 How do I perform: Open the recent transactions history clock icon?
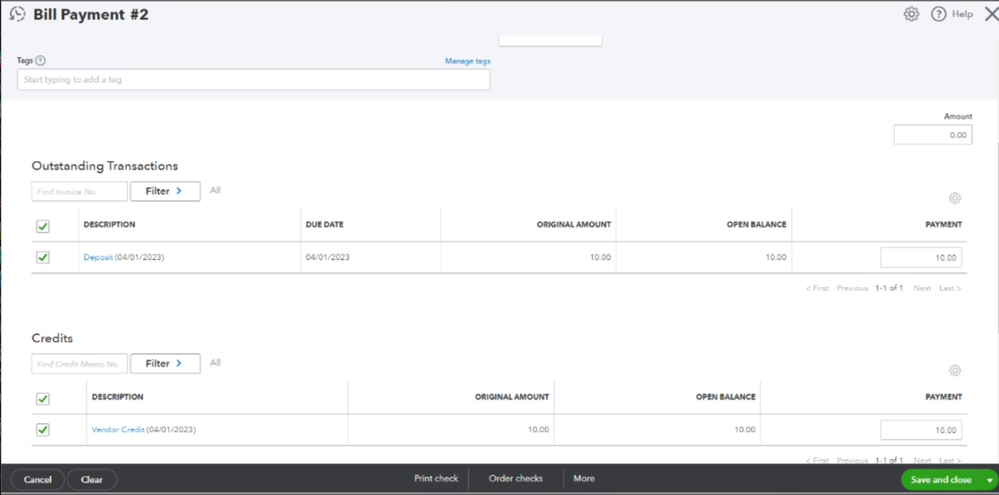[x=18, y=14]
